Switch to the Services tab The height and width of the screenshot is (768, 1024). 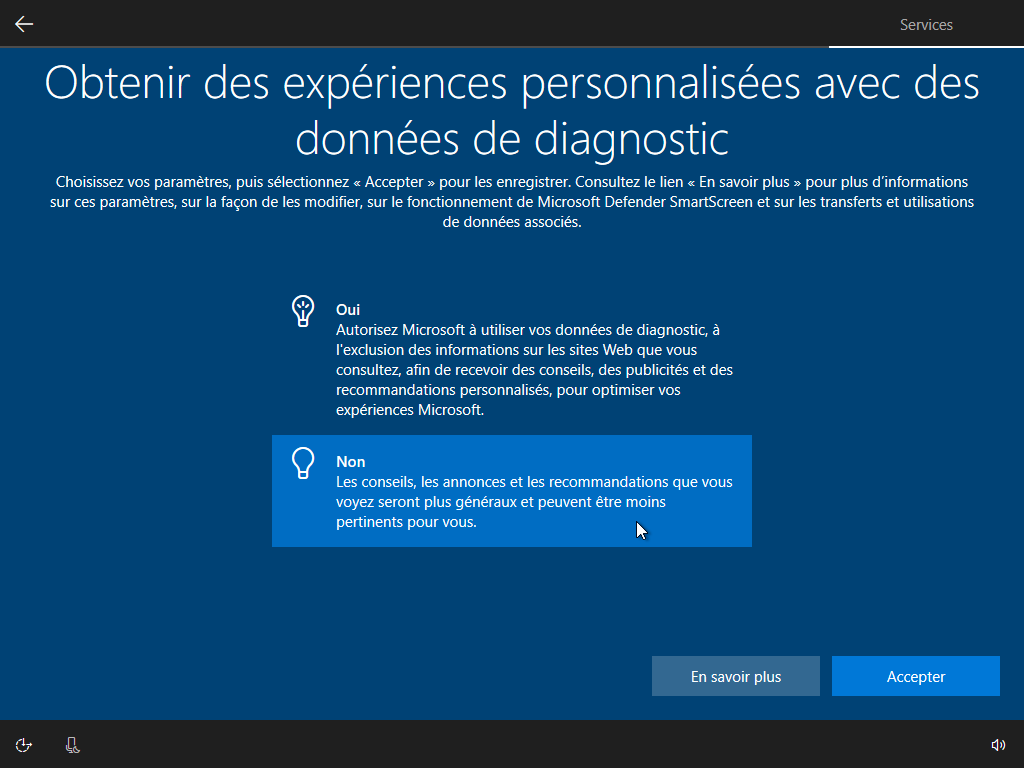(926, 25)
